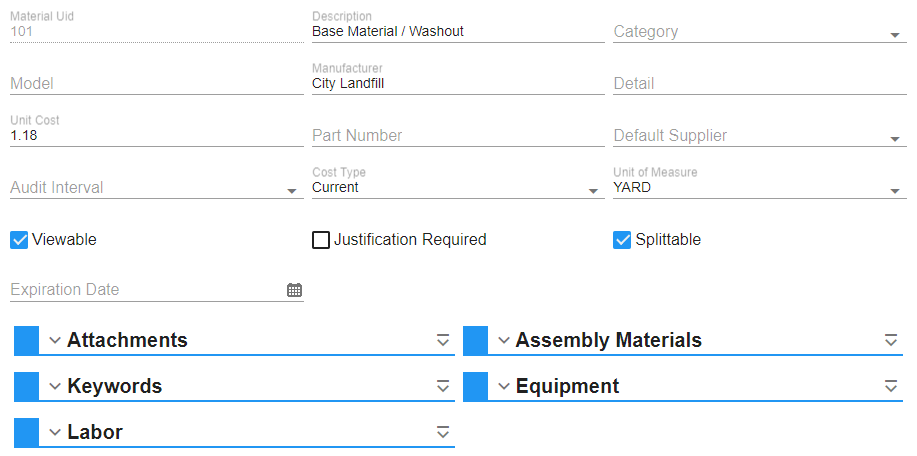Expand the Labor section chevron

[55, 432]
